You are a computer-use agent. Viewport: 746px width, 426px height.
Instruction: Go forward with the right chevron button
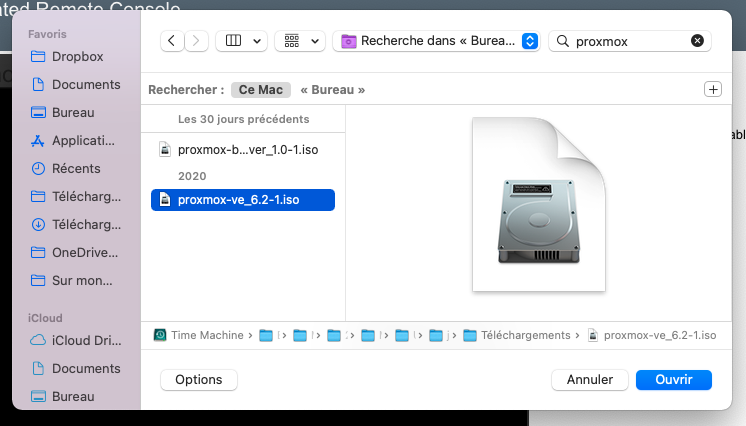(196, 41)
